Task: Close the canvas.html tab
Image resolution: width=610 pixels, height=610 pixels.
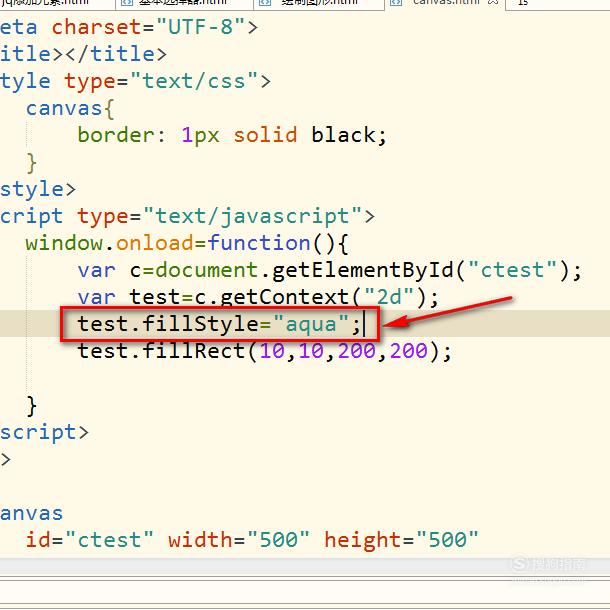Action: (493, 2)
